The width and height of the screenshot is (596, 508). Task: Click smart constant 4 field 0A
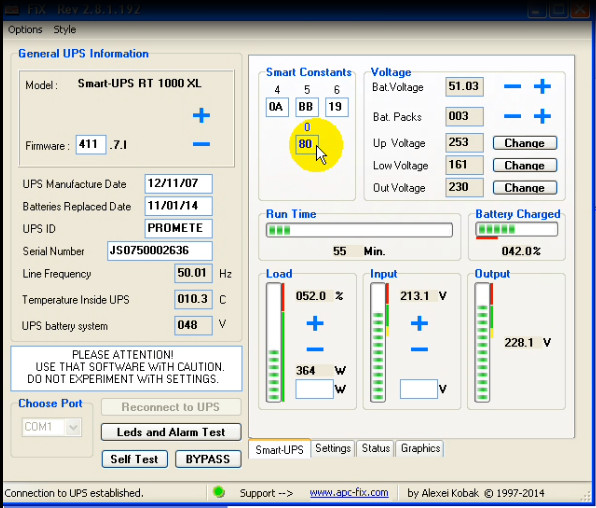click(277, 107)
